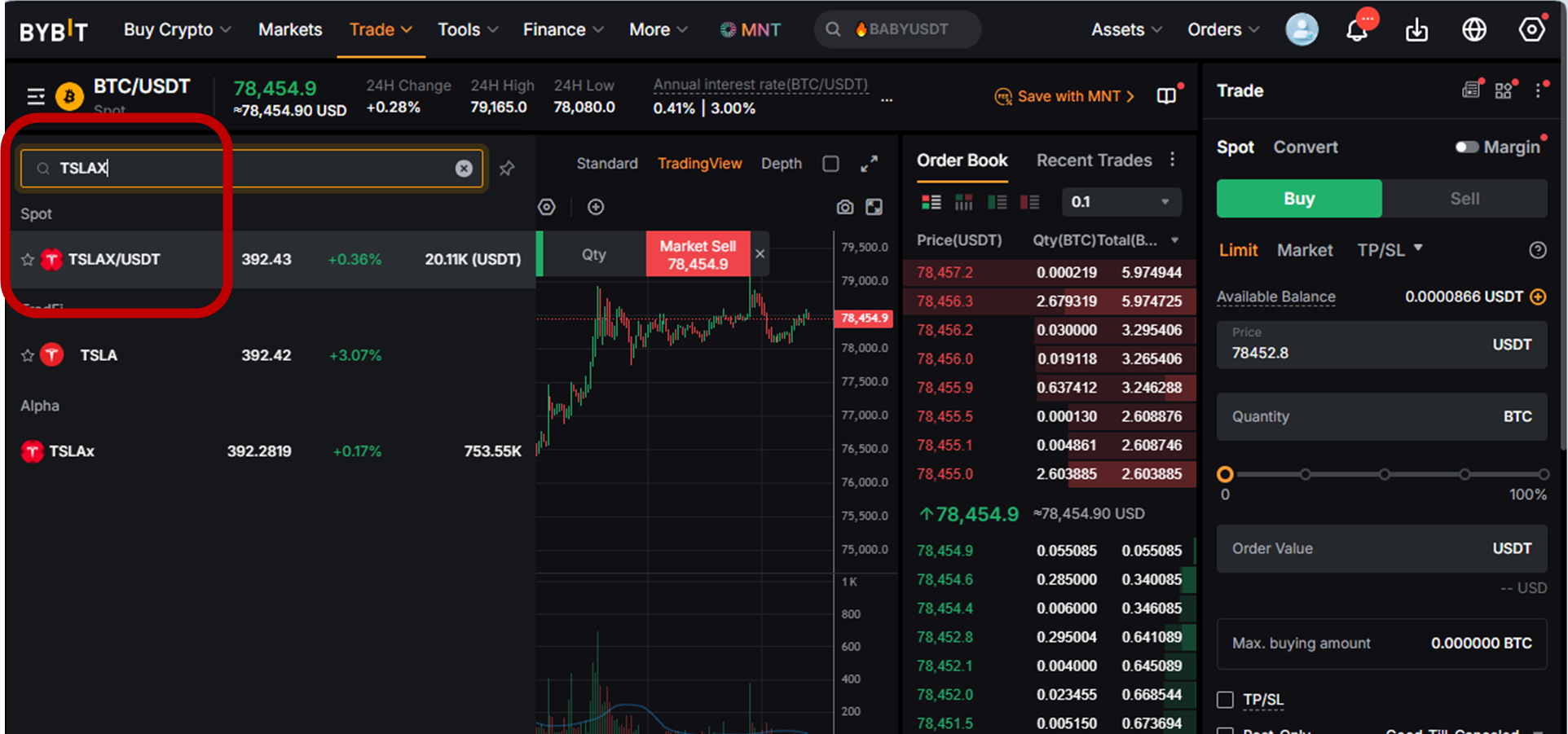
Task: Expand chart to fullscreen arrows icon
Action: [x=870, y=164]
